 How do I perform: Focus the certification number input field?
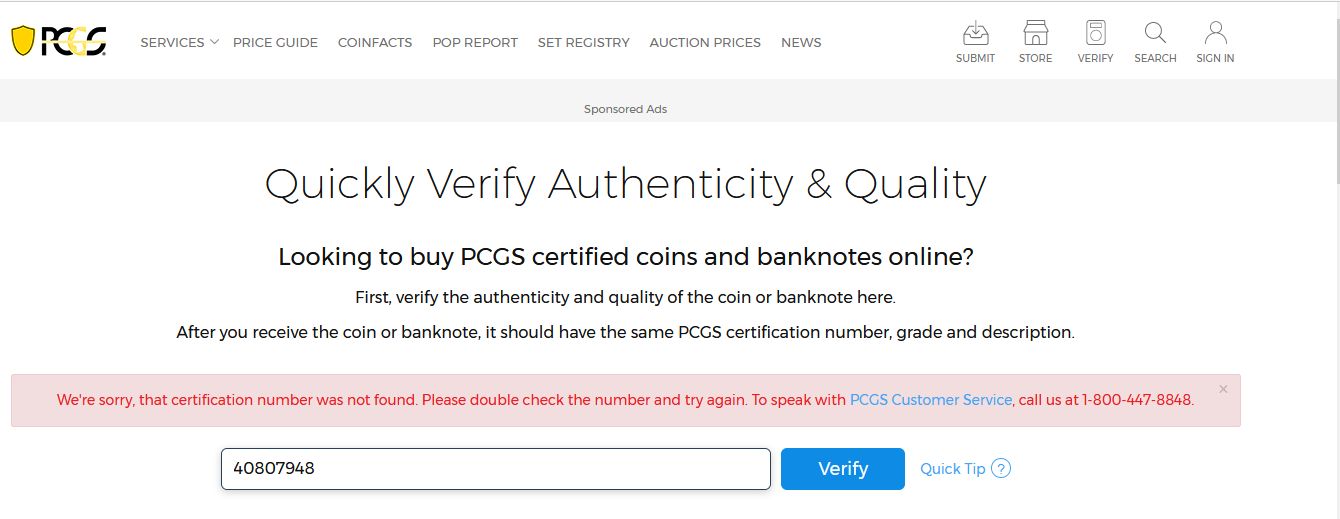495,469
